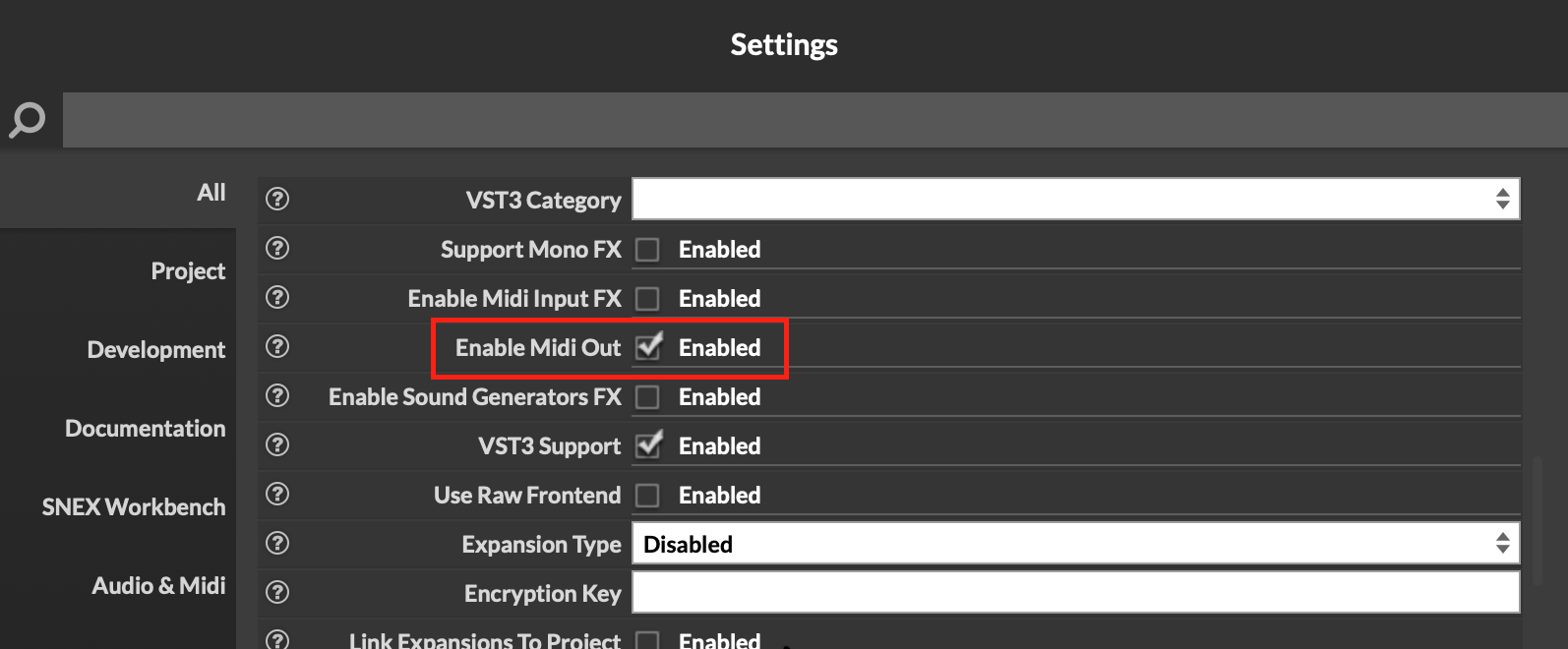Open help for Encryption Key
The image size is (1568, 649).
click(276, 593)
